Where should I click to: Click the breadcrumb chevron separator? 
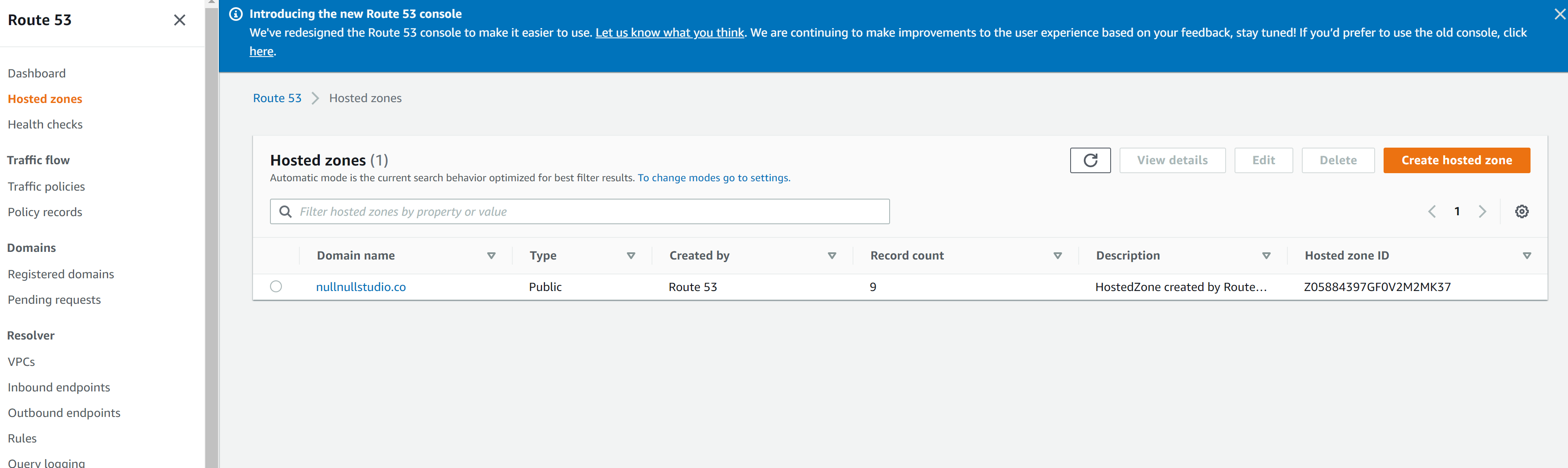[x=315, y=98]
